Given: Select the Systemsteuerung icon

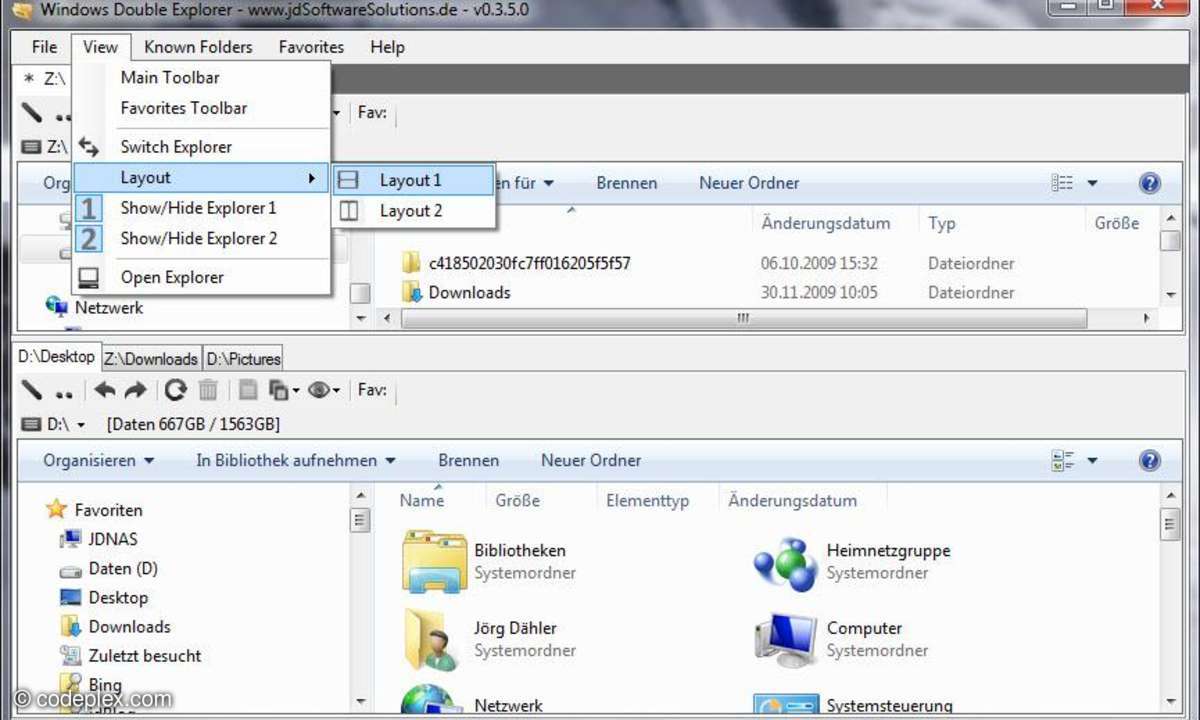Looking at the screenshot, I should (x=786, y=702).
